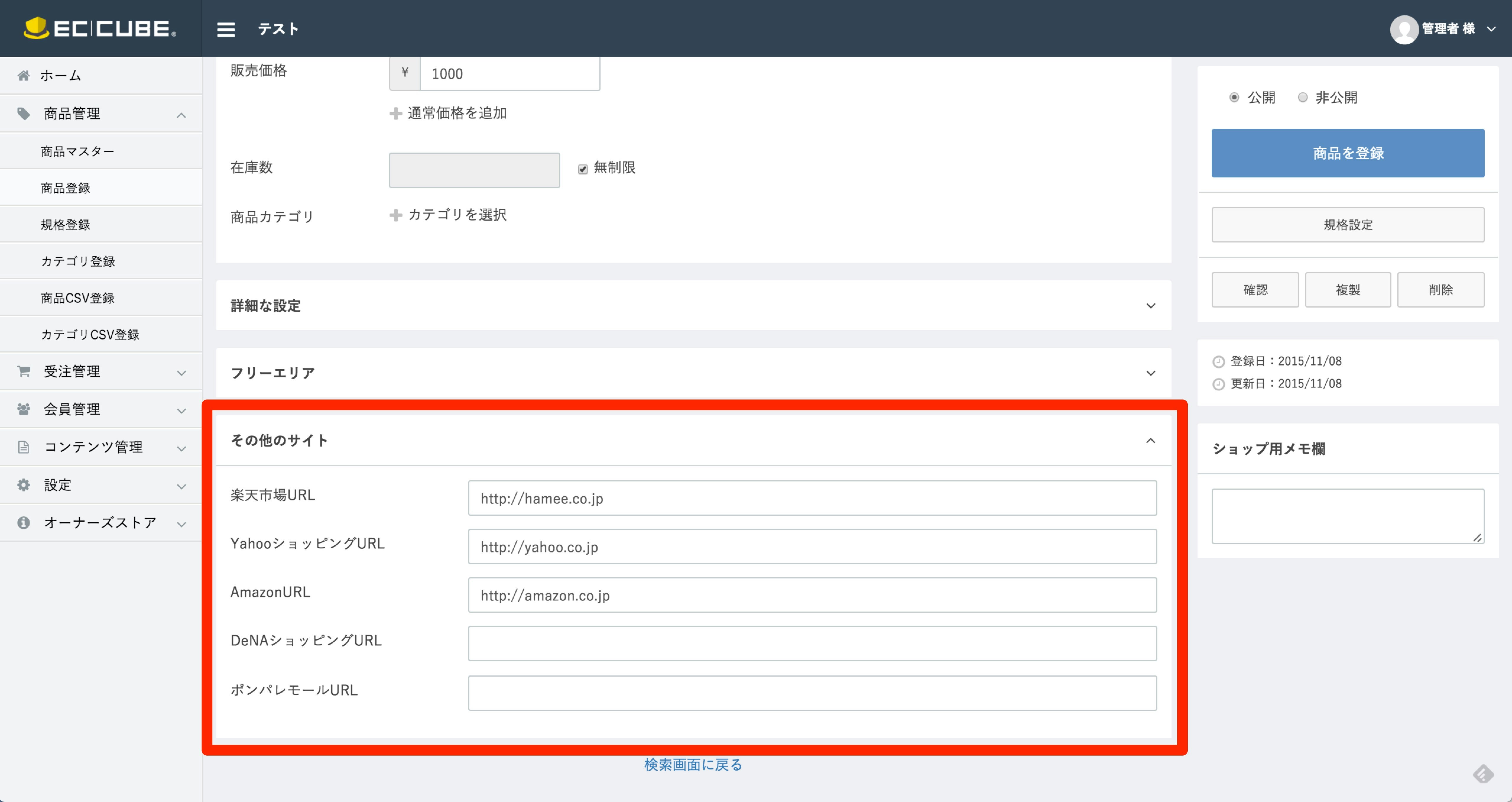
Task: Toggle the hamburger sidebar menu icon
Action: (225, 29)
